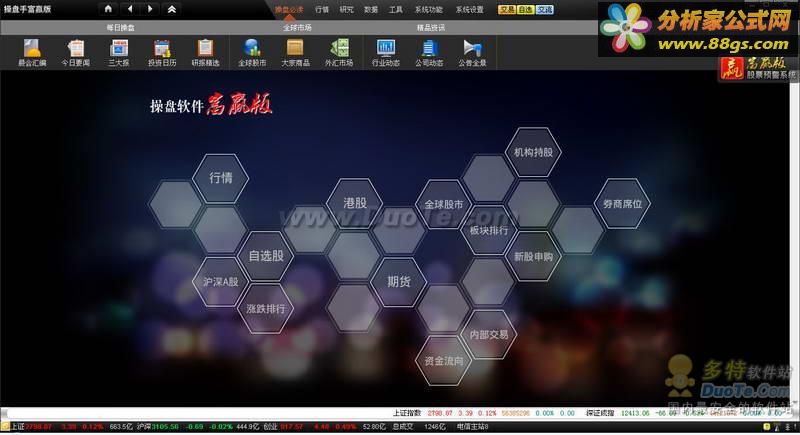
Task: Open the 系统设置 menu
Action: click(469, 10)
